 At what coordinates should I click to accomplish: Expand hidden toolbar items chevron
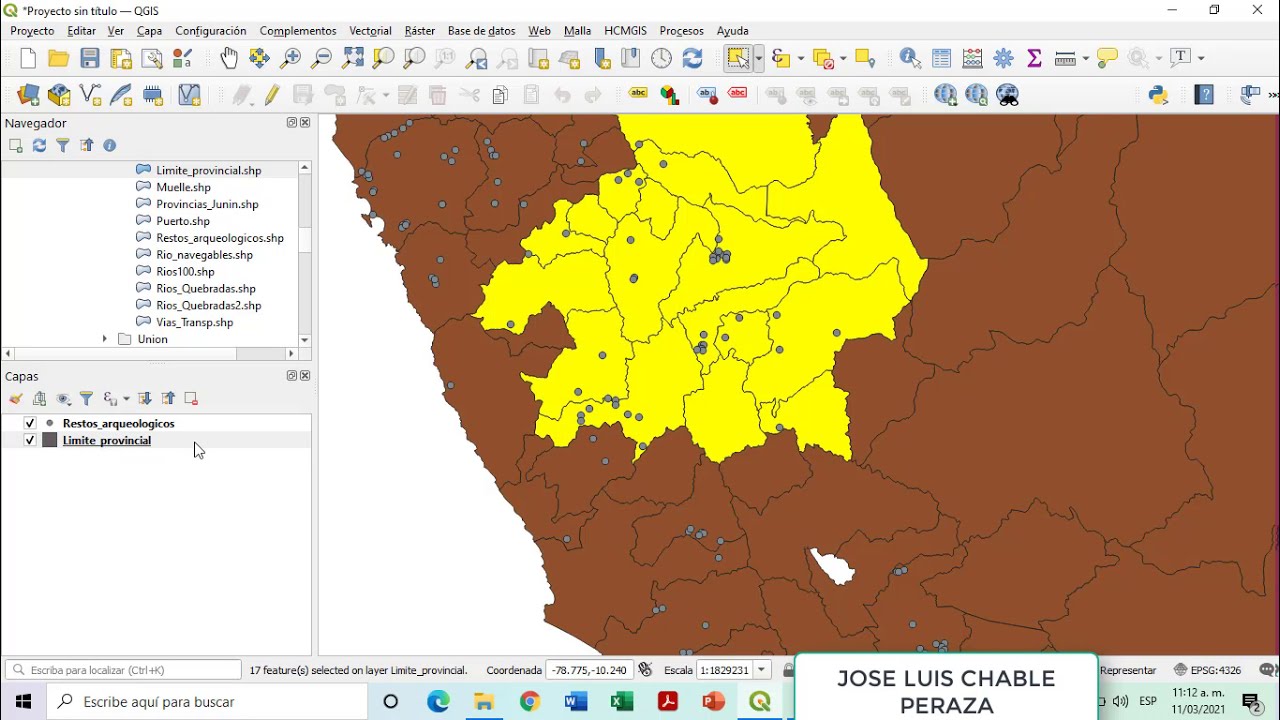(x=1273, y=95)
